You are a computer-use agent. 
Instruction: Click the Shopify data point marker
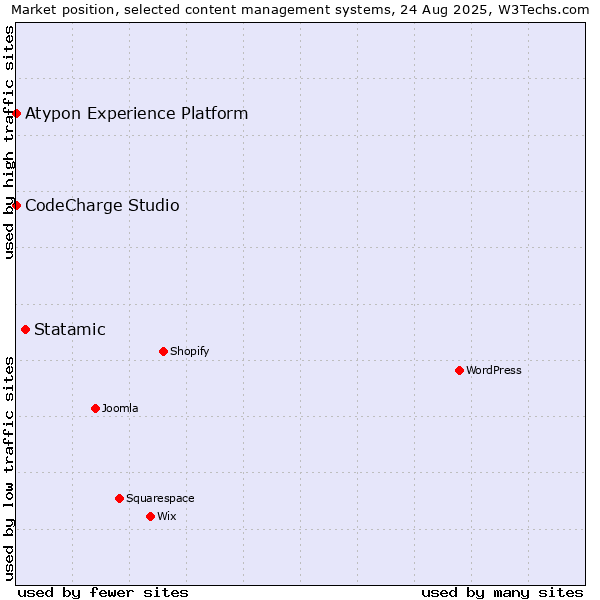163,351
